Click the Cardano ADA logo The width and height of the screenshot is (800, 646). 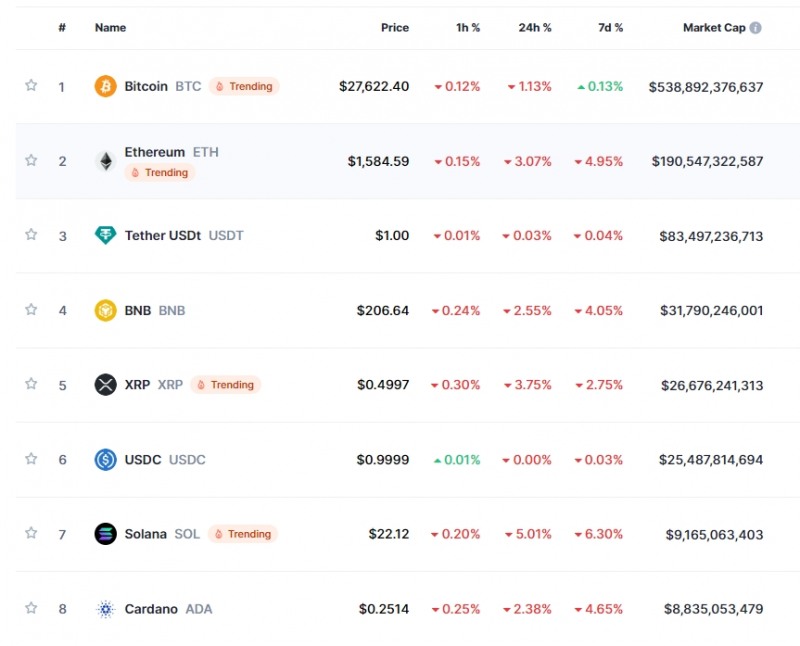tap(103, 608)
